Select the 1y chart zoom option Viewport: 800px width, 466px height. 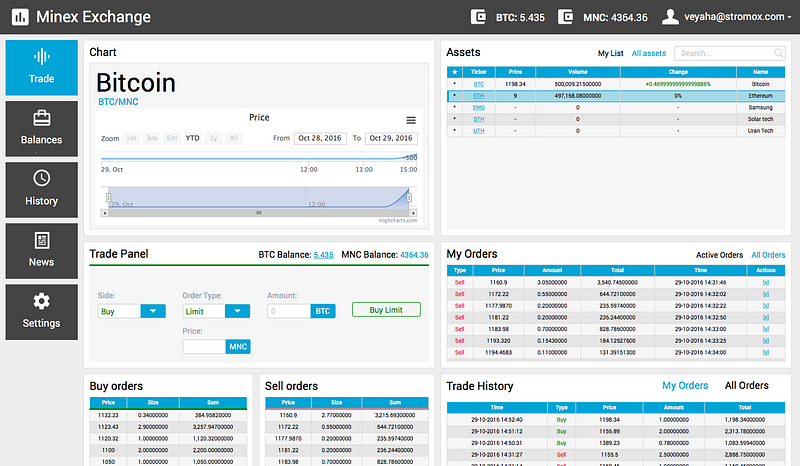click(213, 138)
